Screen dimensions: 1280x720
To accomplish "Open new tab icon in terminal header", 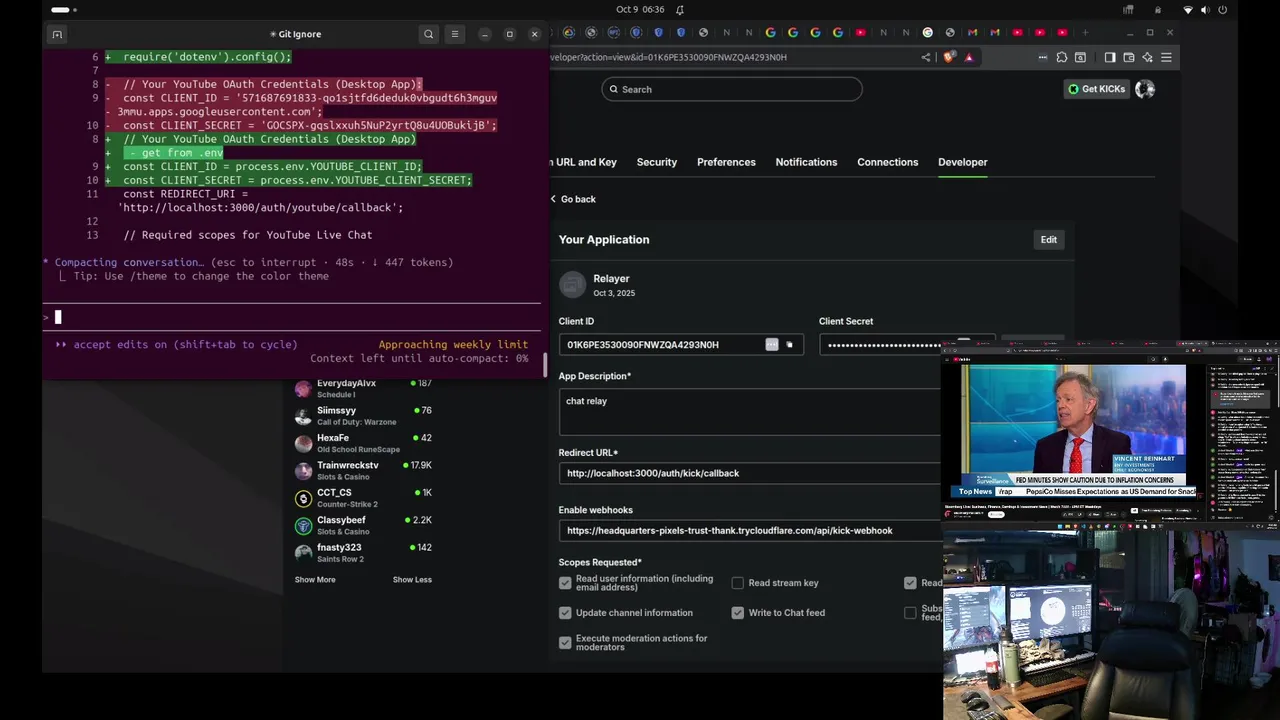I will click(x=57, y=34).
